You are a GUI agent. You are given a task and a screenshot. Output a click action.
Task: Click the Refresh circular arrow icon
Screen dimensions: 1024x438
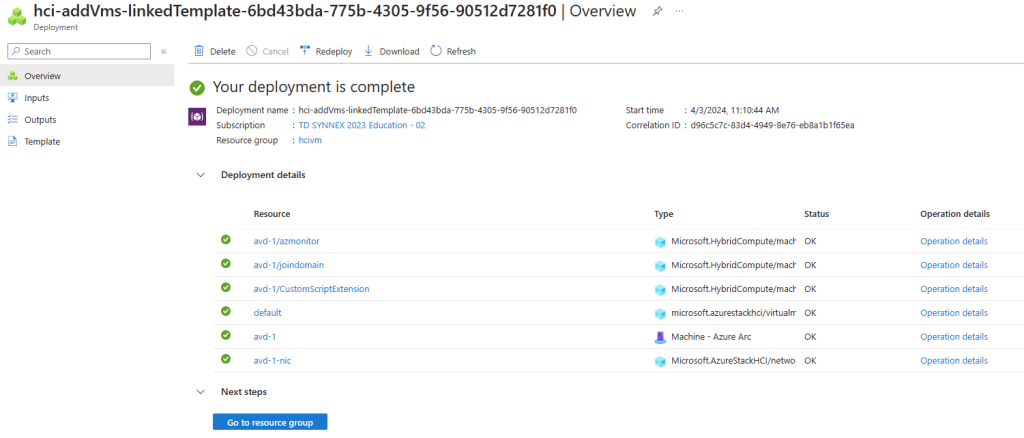pyautogui.click(x=436, y=51)
